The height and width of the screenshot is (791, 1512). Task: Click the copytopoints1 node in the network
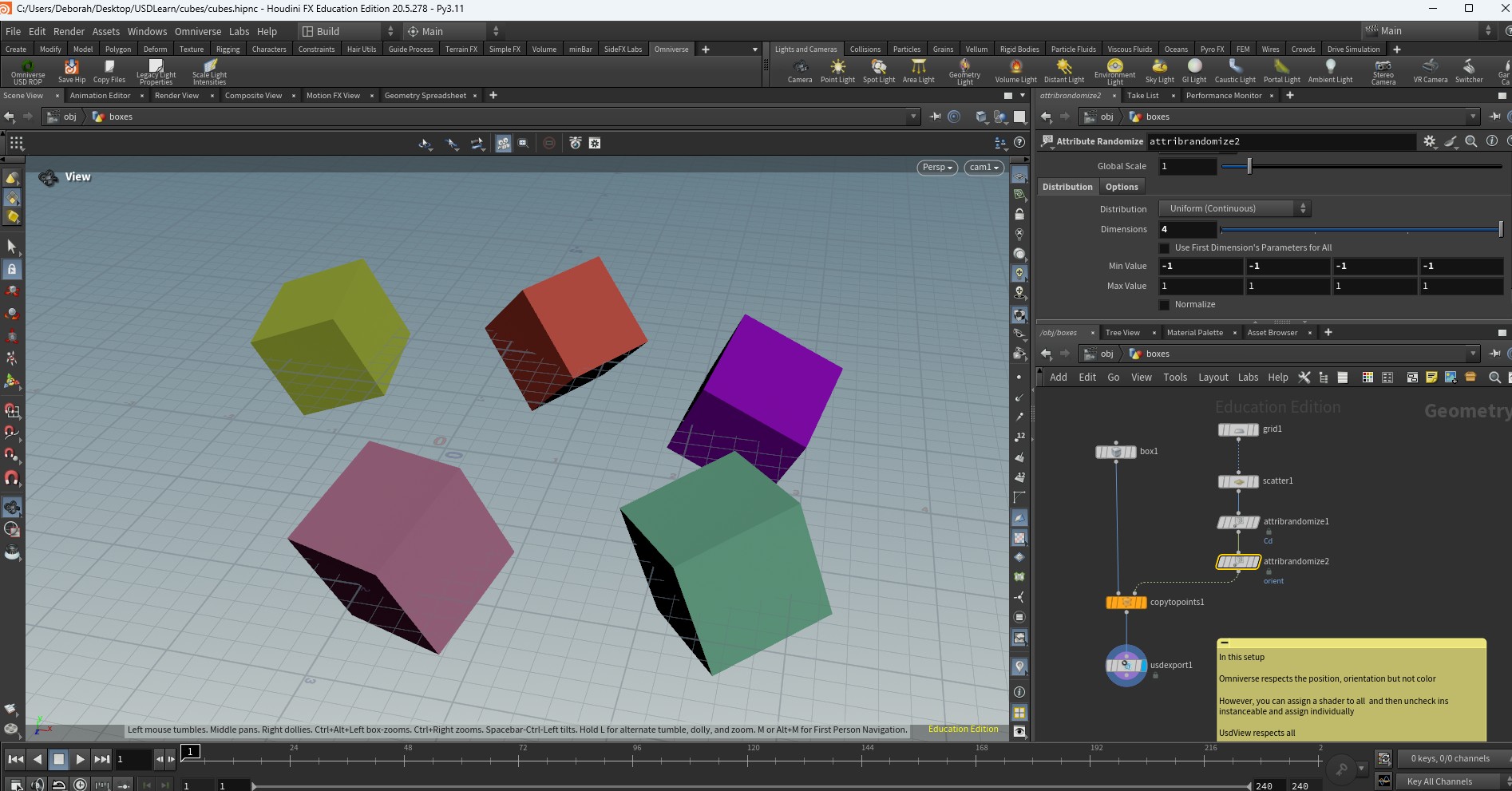1126,603
